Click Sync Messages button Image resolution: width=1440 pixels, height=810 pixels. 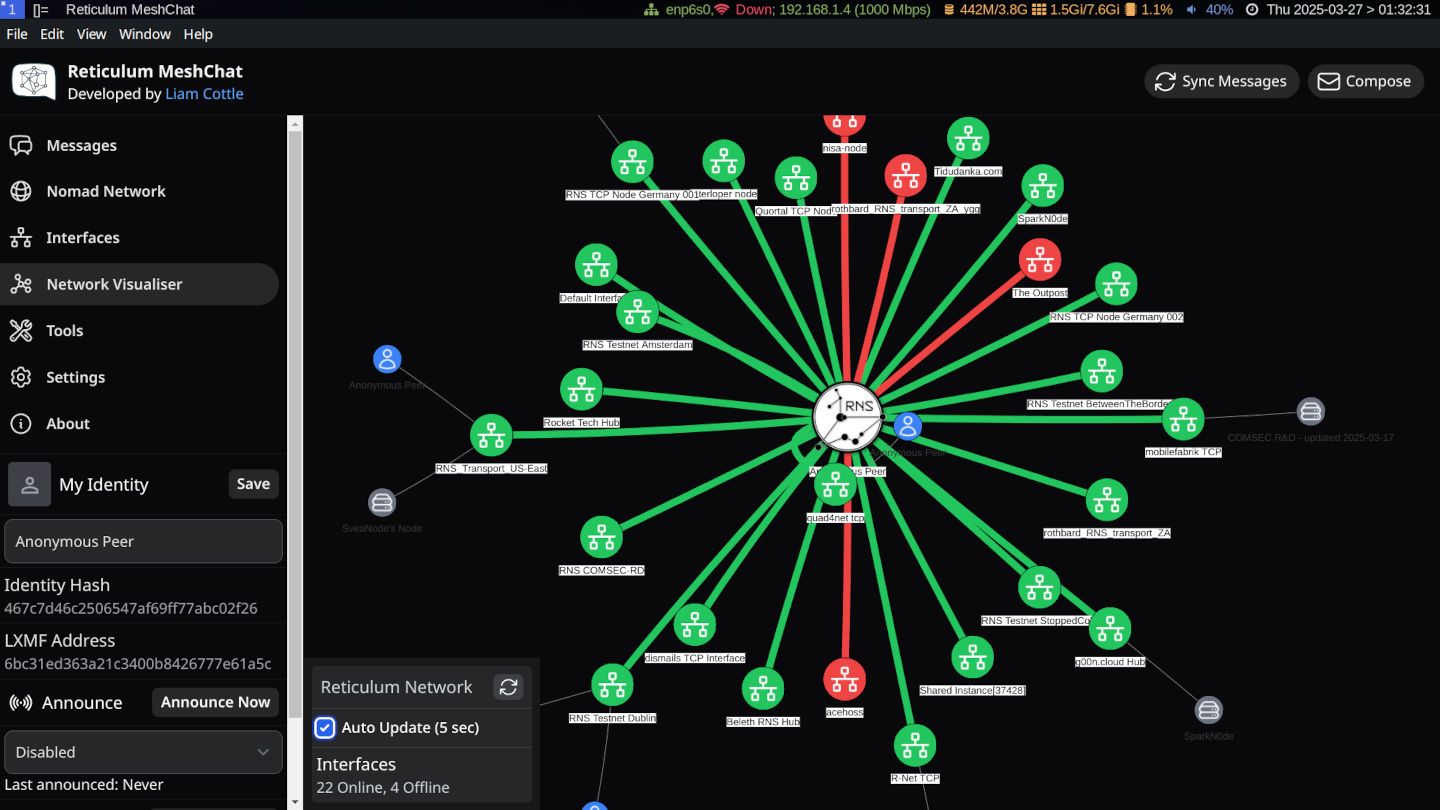1222,82
